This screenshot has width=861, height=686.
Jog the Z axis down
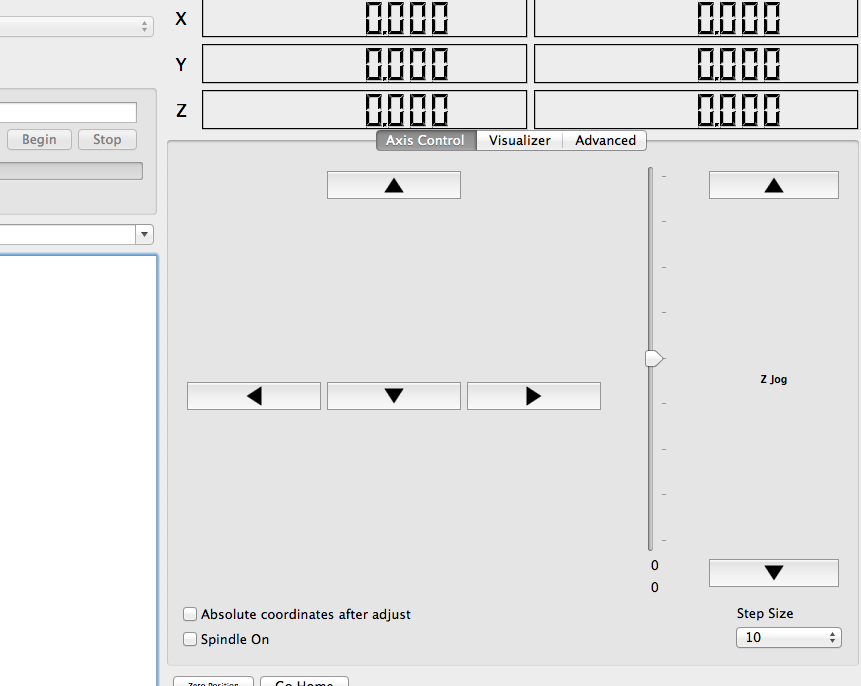(x=773, y=572)
